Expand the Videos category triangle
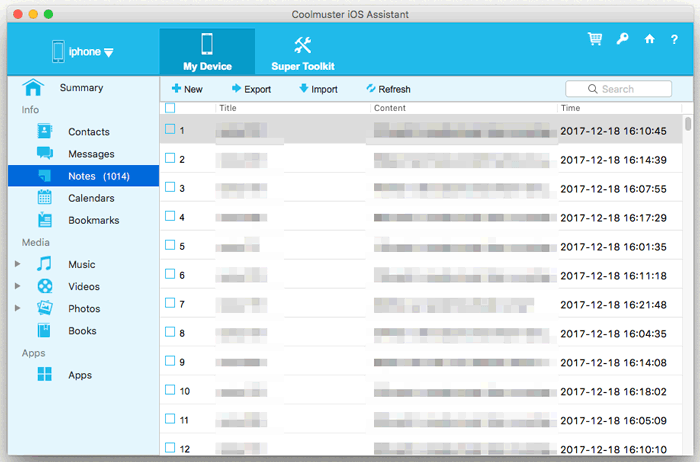The height and width of the screenshot is (462, 700). (17, 286)
